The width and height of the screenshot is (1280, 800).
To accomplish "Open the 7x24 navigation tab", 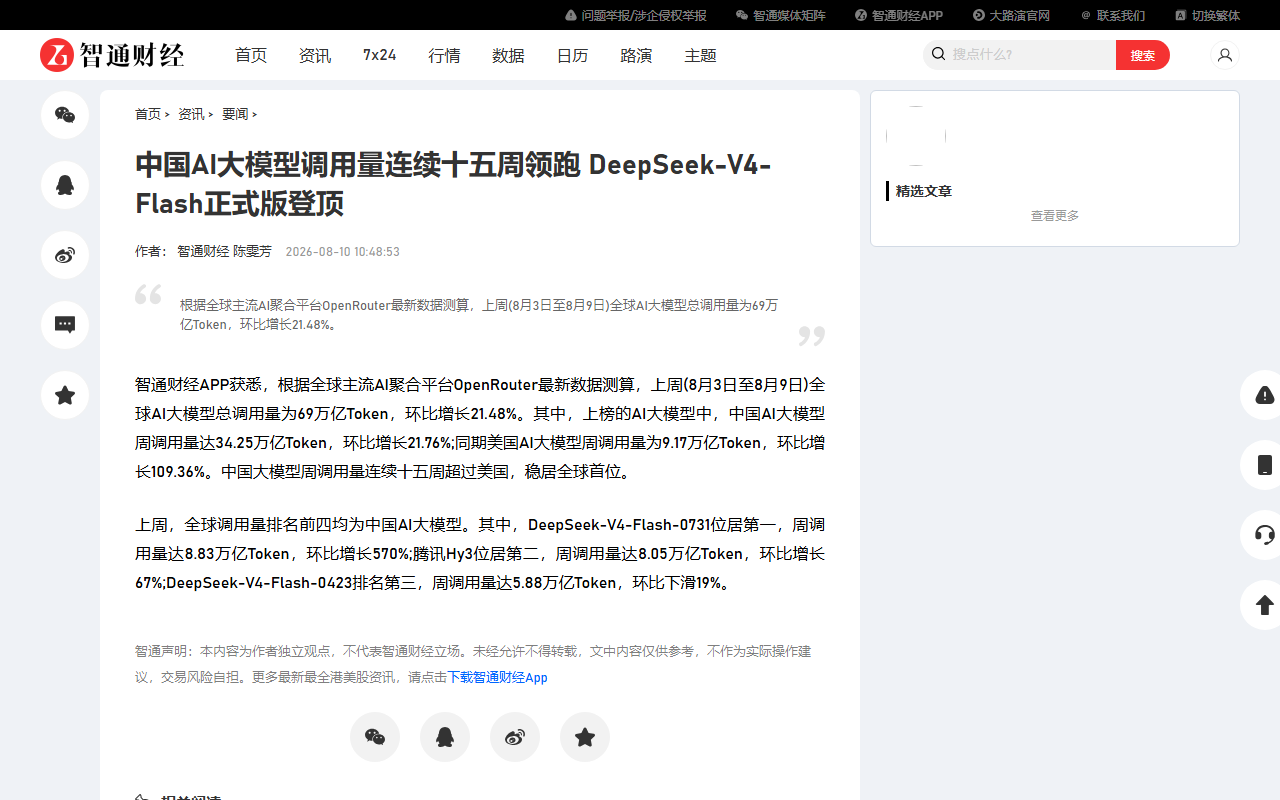I will [380, 55].
